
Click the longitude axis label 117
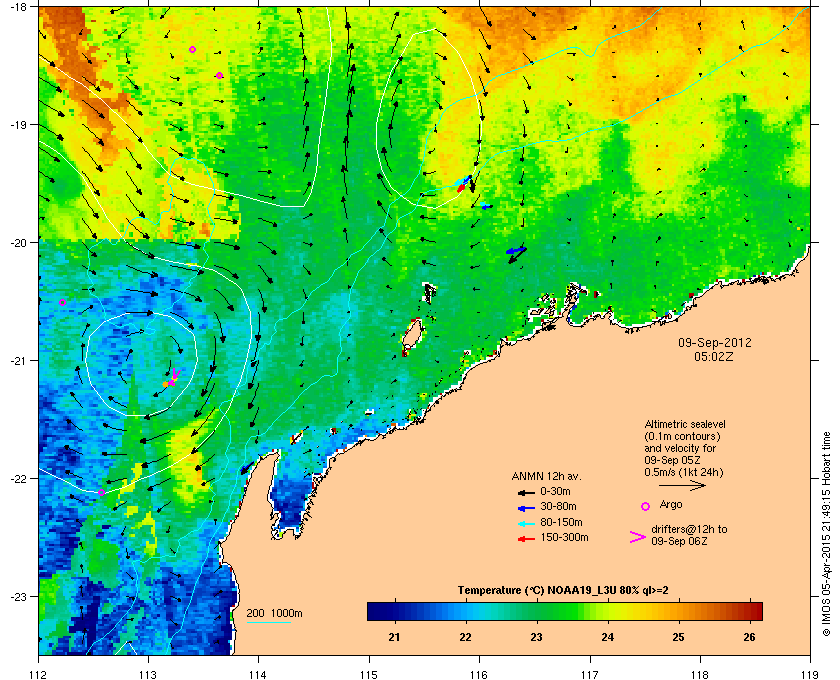point(590,674)
